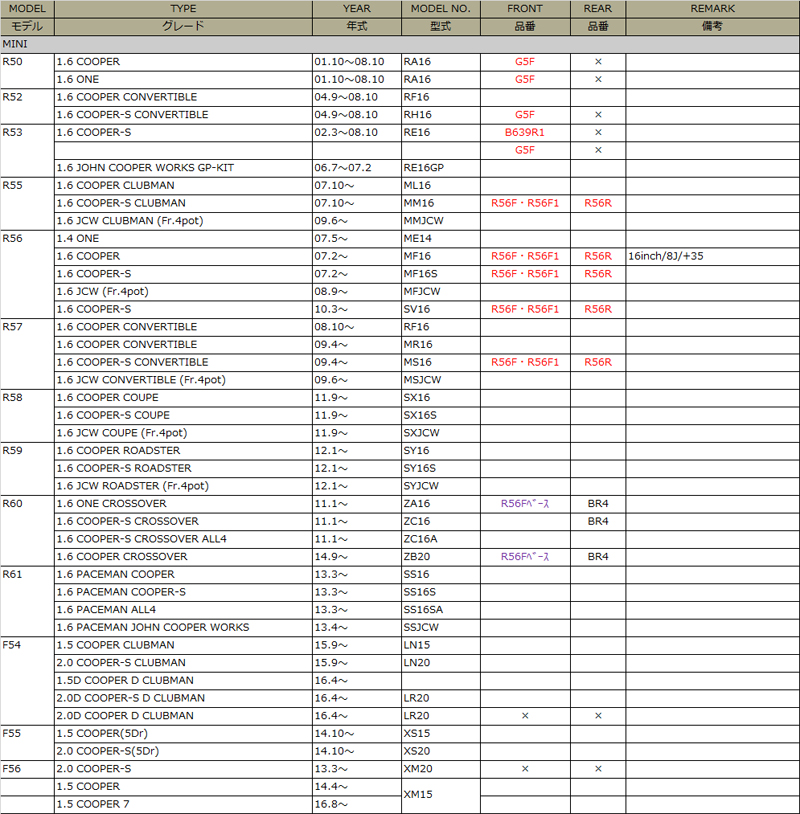Click G5F front part in RH16 row

[525, 115]
